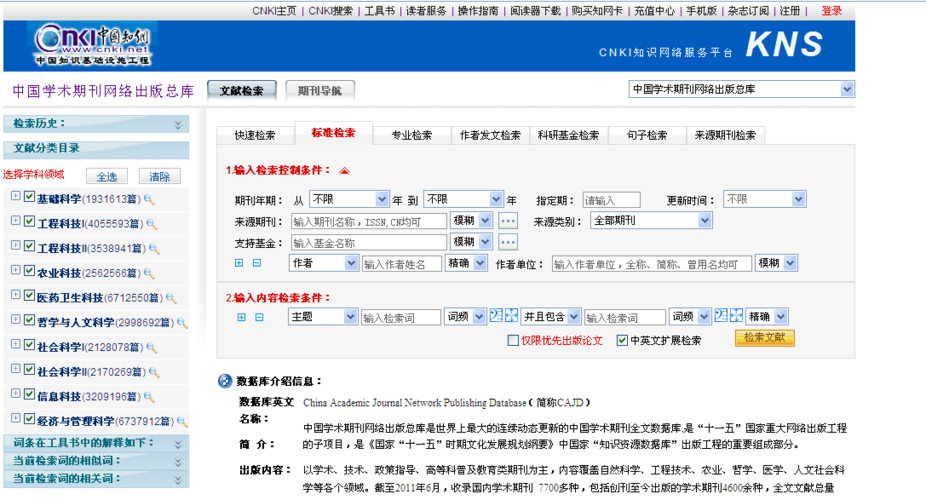The height and width of the screenshot is (500, 926).
Task: Toggle 工程科技I category checkbox
Action: tap(29, 221)
